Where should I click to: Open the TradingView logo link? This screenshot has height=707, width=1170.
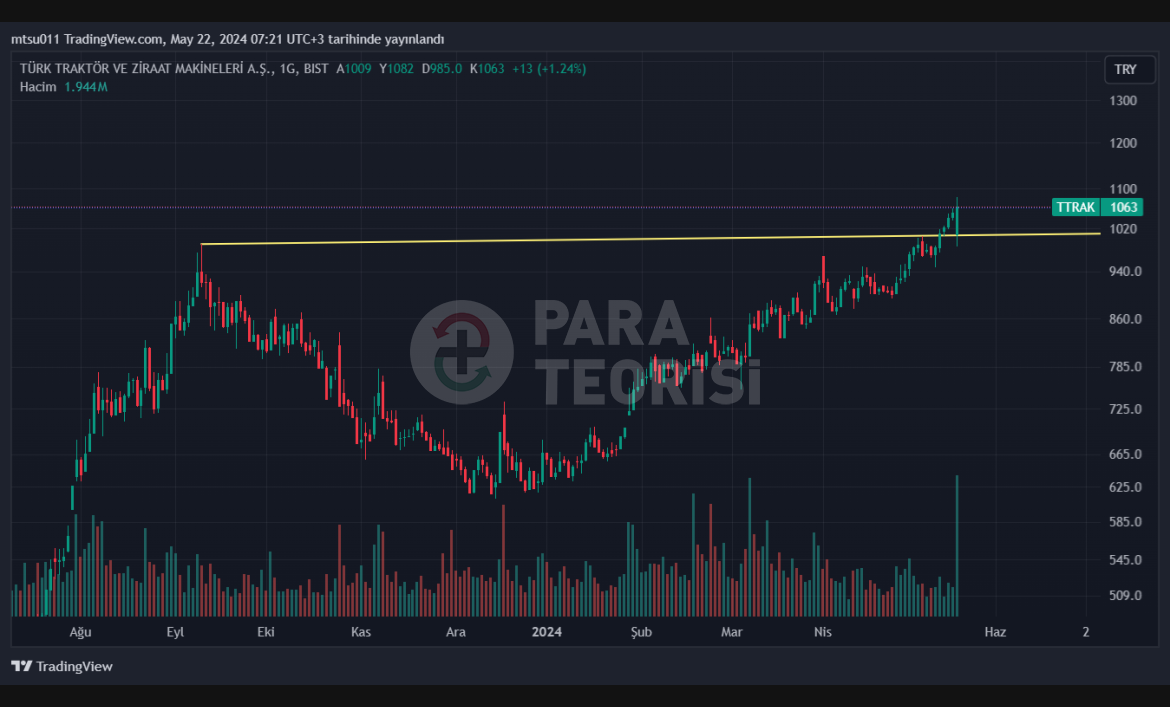[62, 666]
